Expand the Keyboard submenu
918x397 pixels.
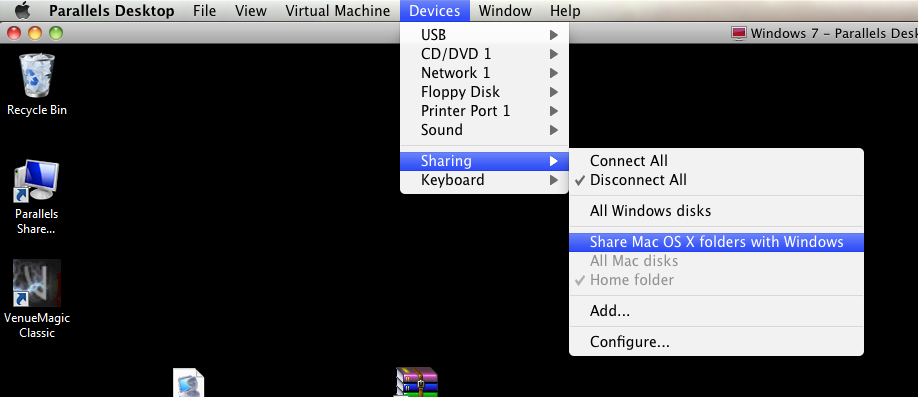pyautogui.click(x=484, y=180)
